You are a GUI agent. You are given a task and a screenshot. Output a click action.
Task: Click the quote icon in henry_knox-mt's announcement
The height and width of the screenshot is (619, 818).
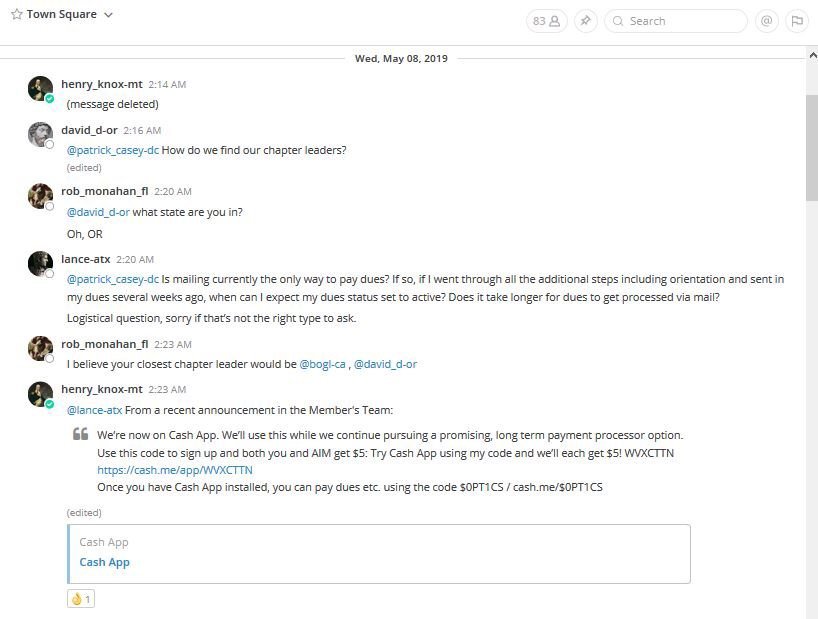(80, 436)
